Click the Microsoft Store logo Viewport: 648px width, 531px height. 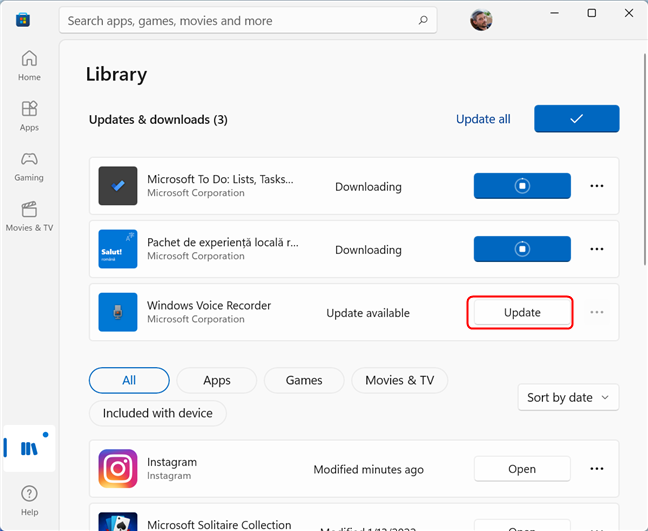[23, 20]
